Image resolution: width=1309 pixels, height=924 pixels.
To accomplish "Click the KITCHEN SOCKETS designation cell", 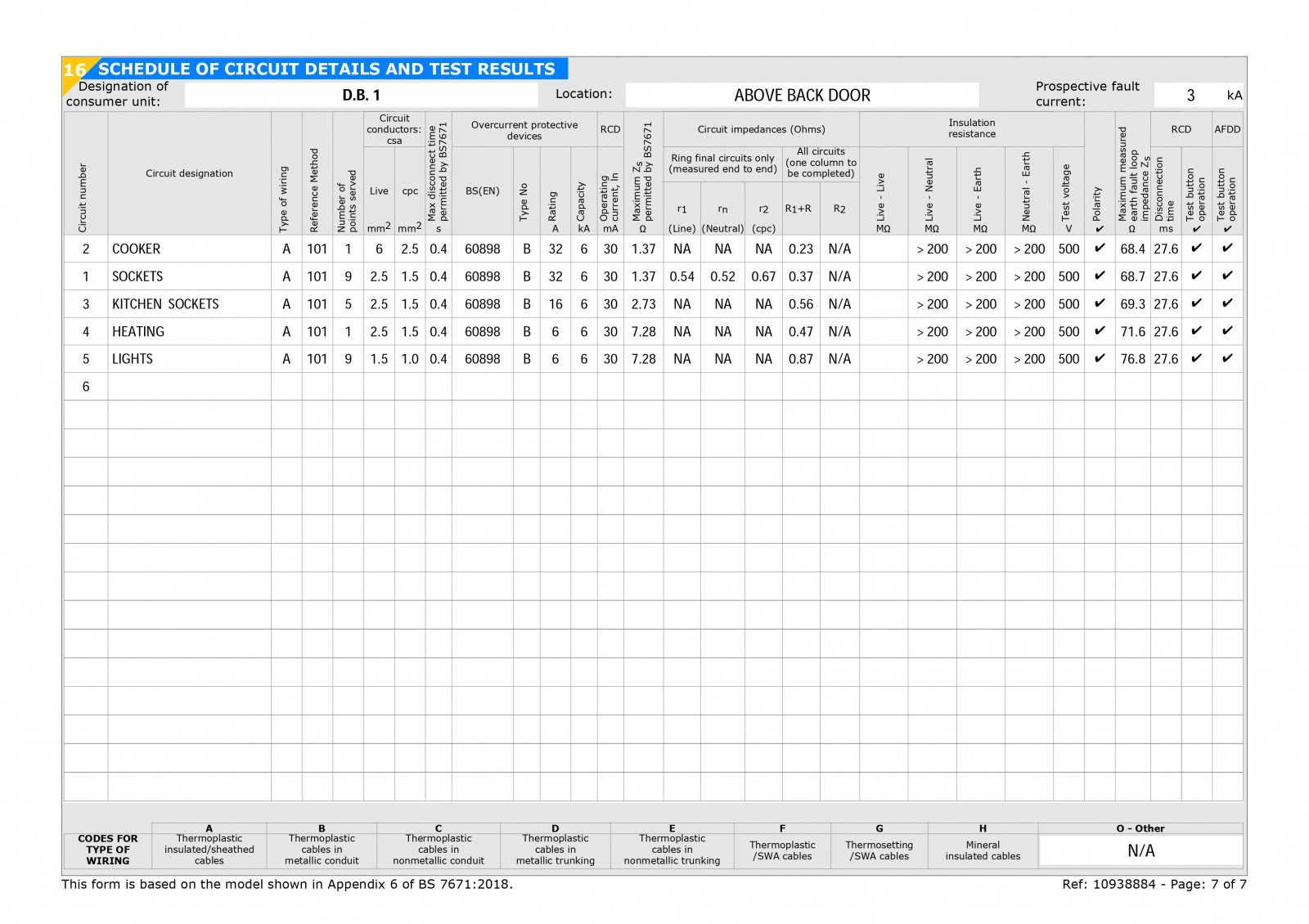I will tap(189, 304).
